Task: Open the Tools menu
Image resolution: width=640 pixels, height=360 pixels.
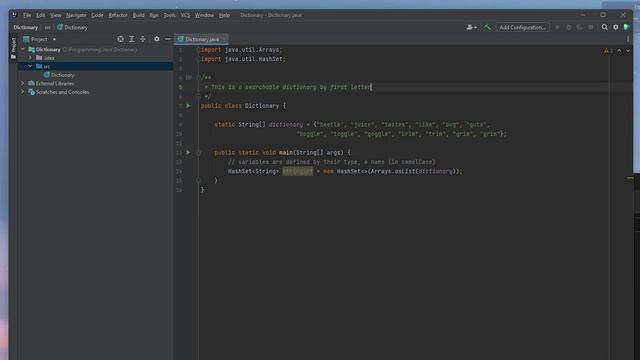Action: (169, 15)
